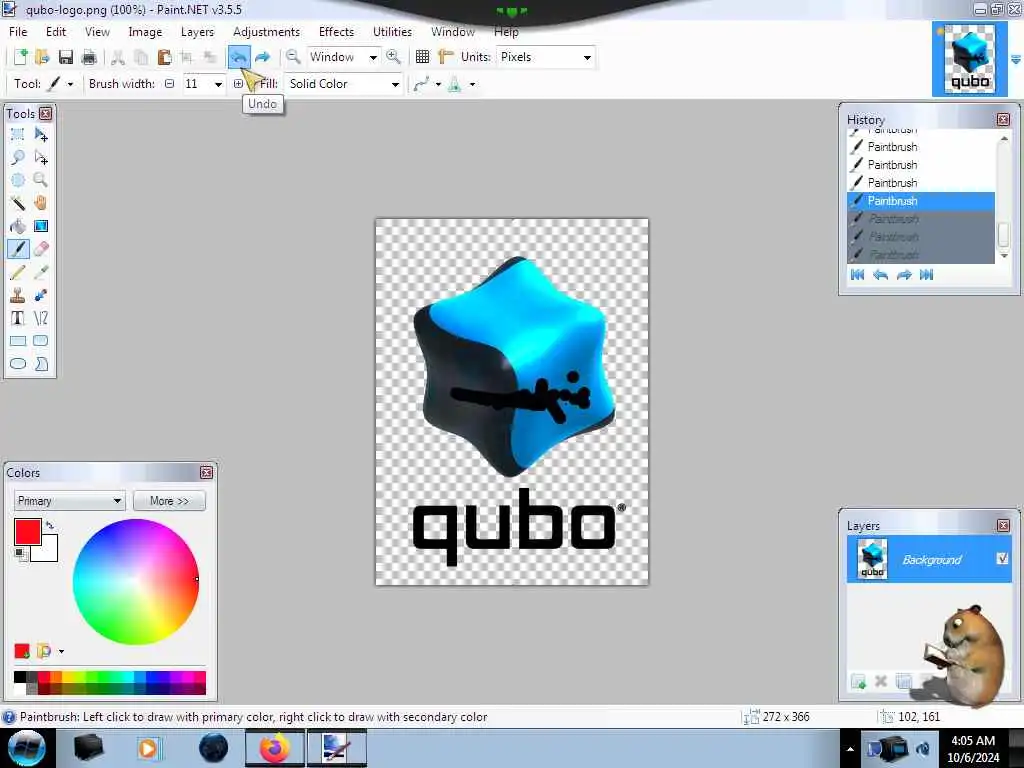
Task: Open the File menu
Action: point(18,31)
